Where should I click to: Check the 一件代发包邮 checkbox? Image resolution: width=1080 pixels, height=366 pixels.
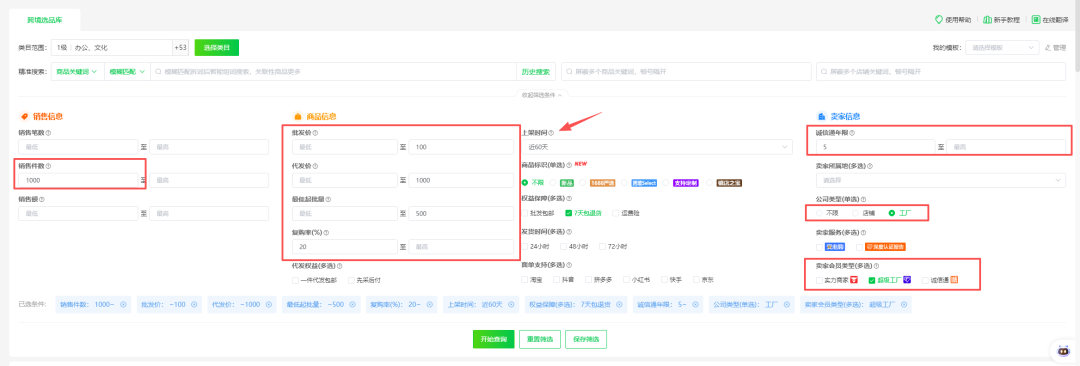pyautogui.click(x=295, y=280)
